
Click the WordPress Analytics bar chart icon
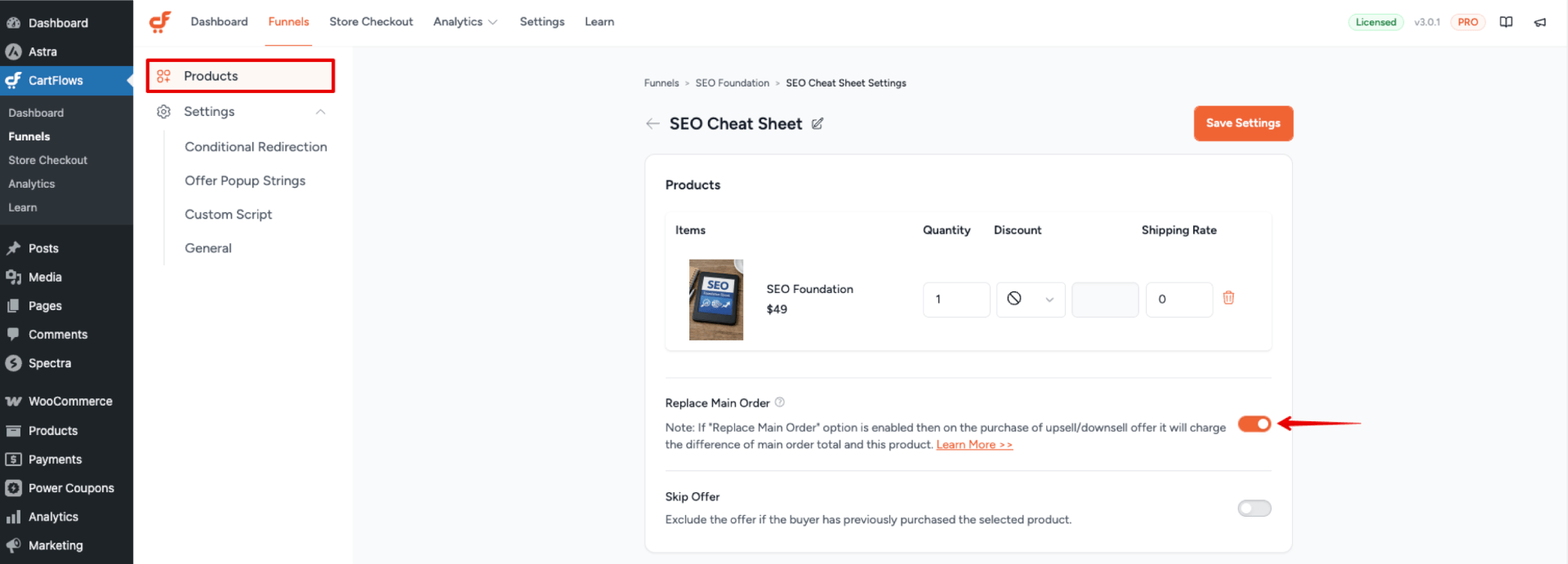pos(14,517)
